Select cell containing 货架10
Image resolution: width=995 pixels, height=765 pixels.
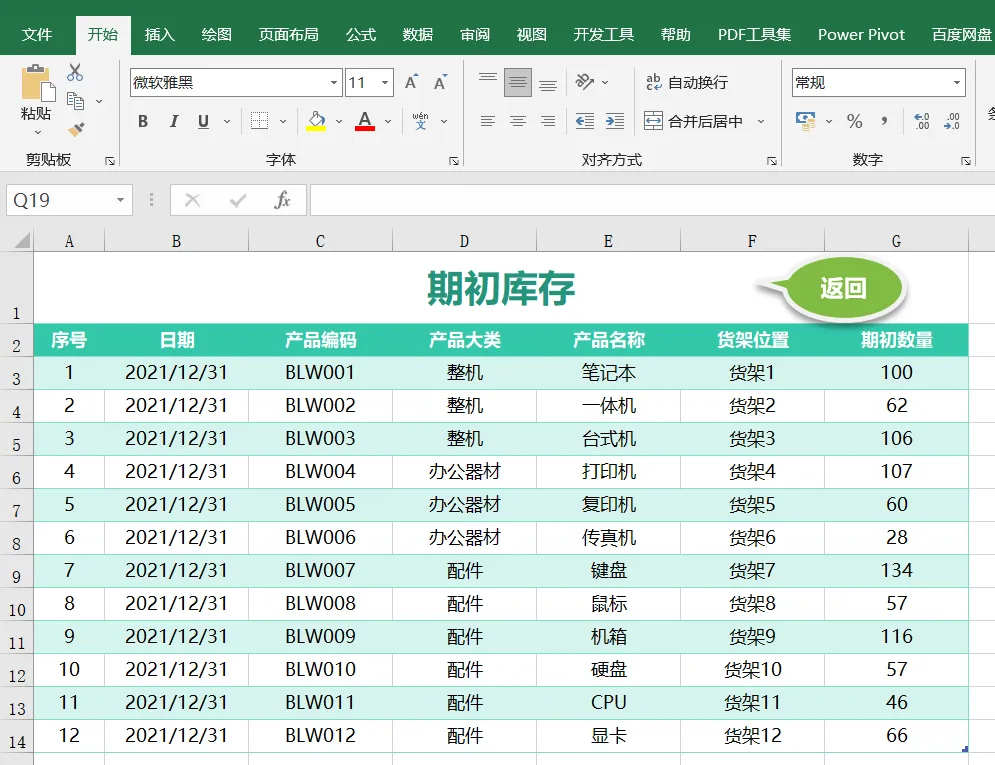pyautogui.click(x=753, y=669)
